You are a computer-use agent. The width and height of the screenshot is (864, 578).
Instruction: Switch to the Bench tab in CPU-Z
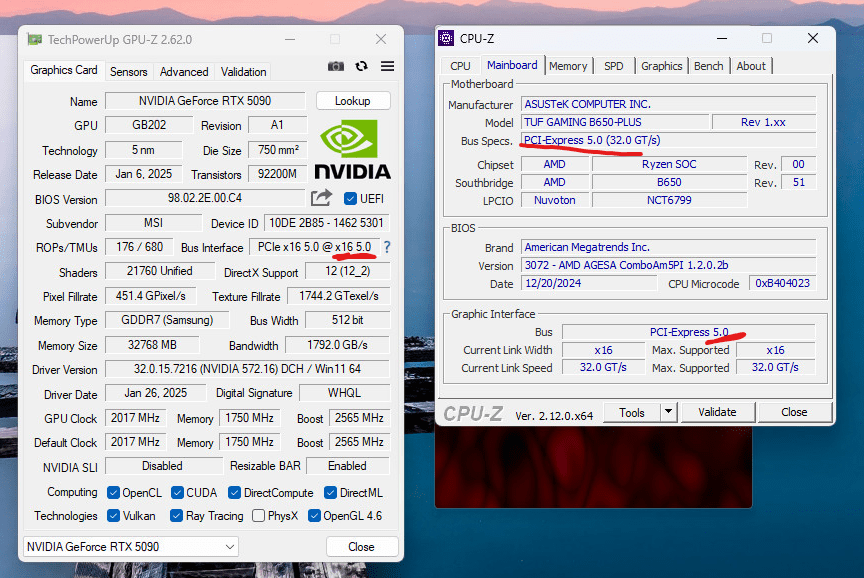click(x=708, y=66)
